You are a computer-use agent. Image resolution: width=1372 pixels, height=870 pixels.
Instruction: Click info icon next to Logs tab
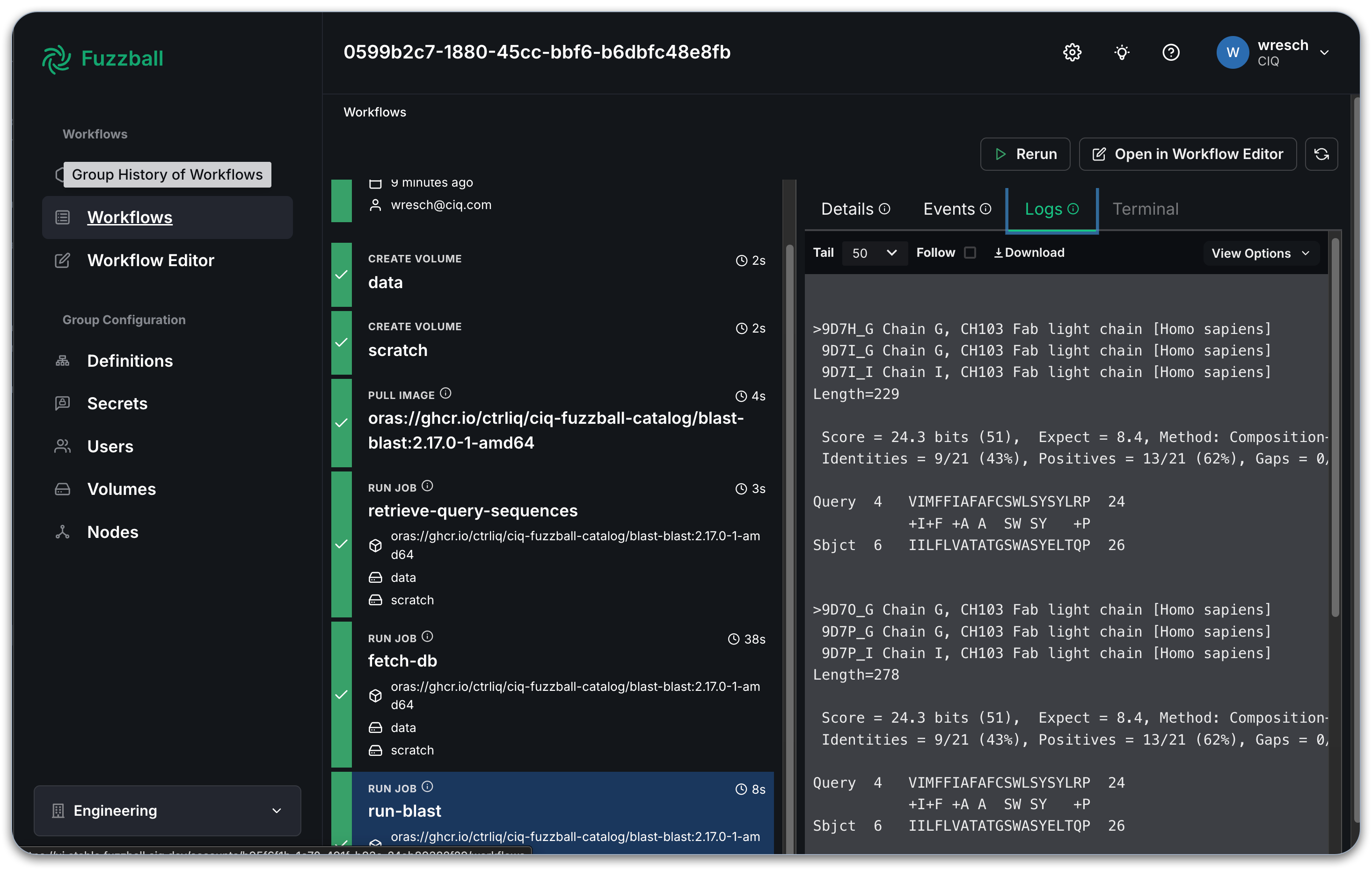pos(1073,209)
